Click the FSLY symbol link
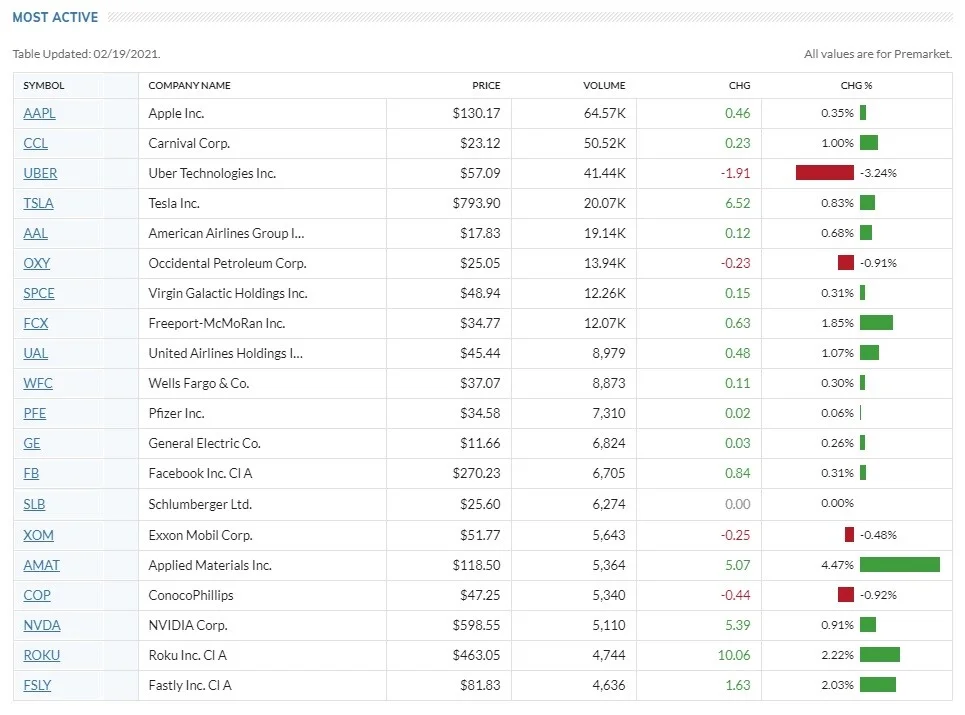Viewport: 965px width, 715px height. [37, 685]
